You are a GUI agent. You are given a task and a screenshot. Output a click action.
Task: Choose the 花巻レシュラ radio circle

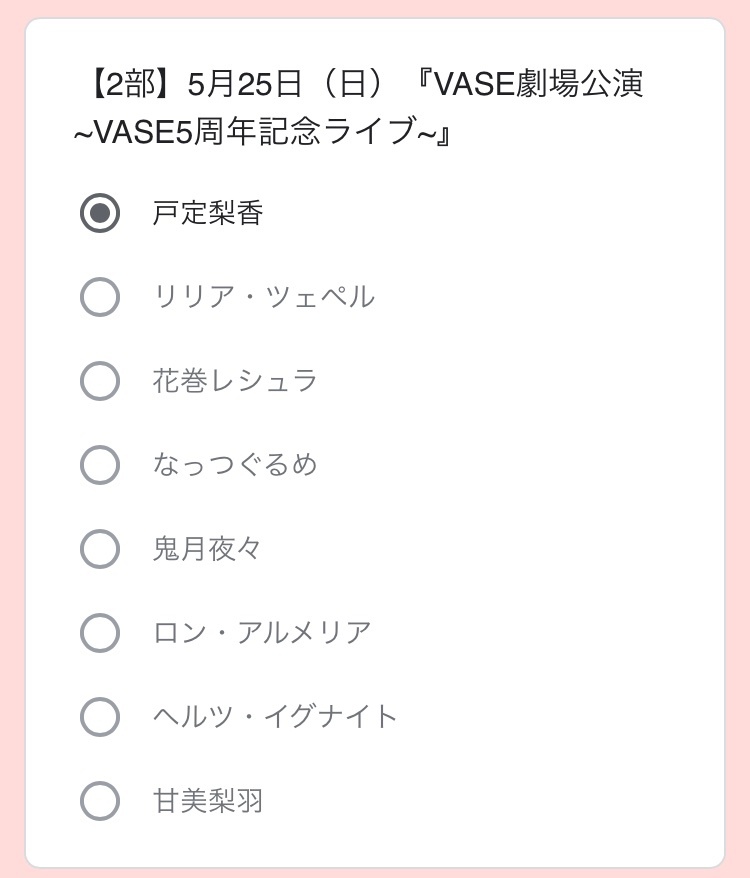pos(100,381)
